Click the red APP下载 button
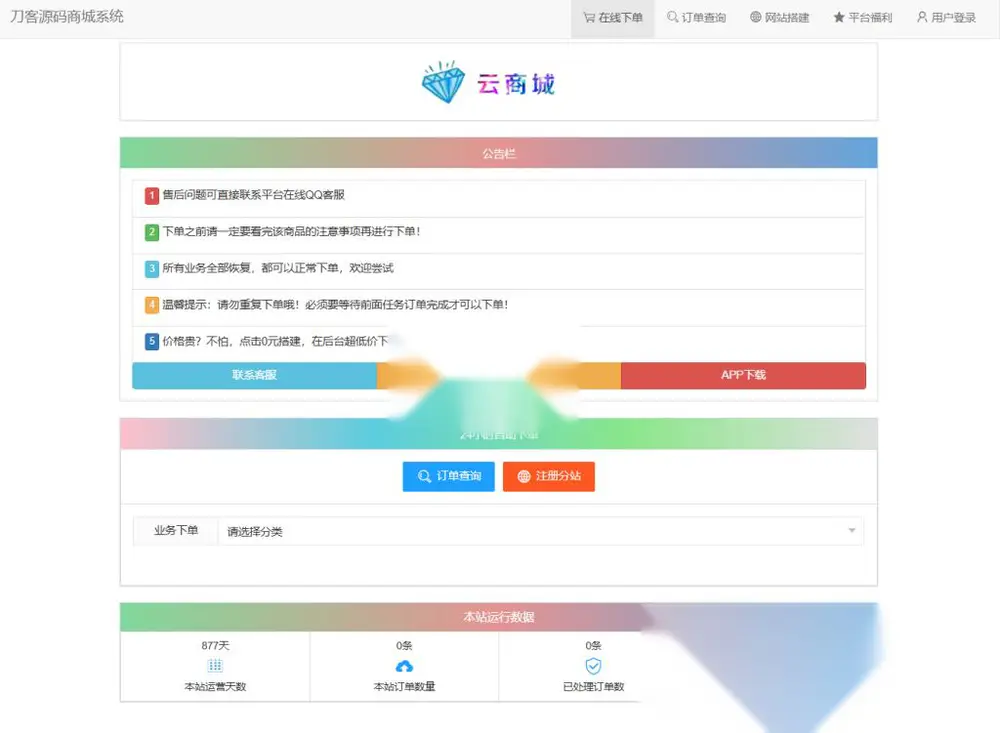 pyautogui.click(x=743, y=375)
